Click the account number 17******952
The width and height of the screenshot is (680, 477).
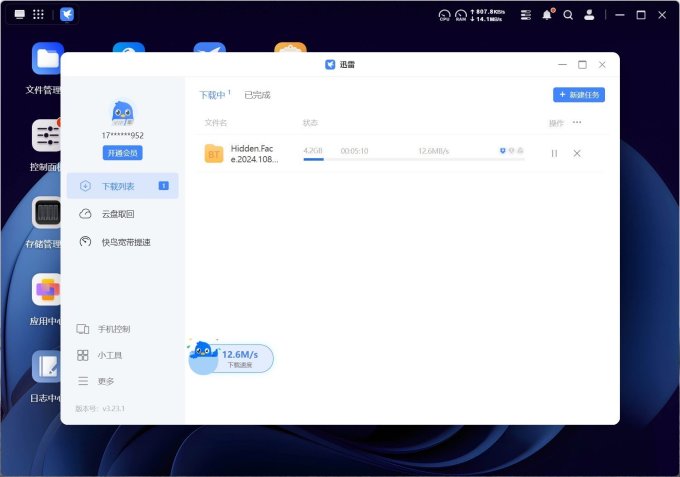tap(123, 135)
